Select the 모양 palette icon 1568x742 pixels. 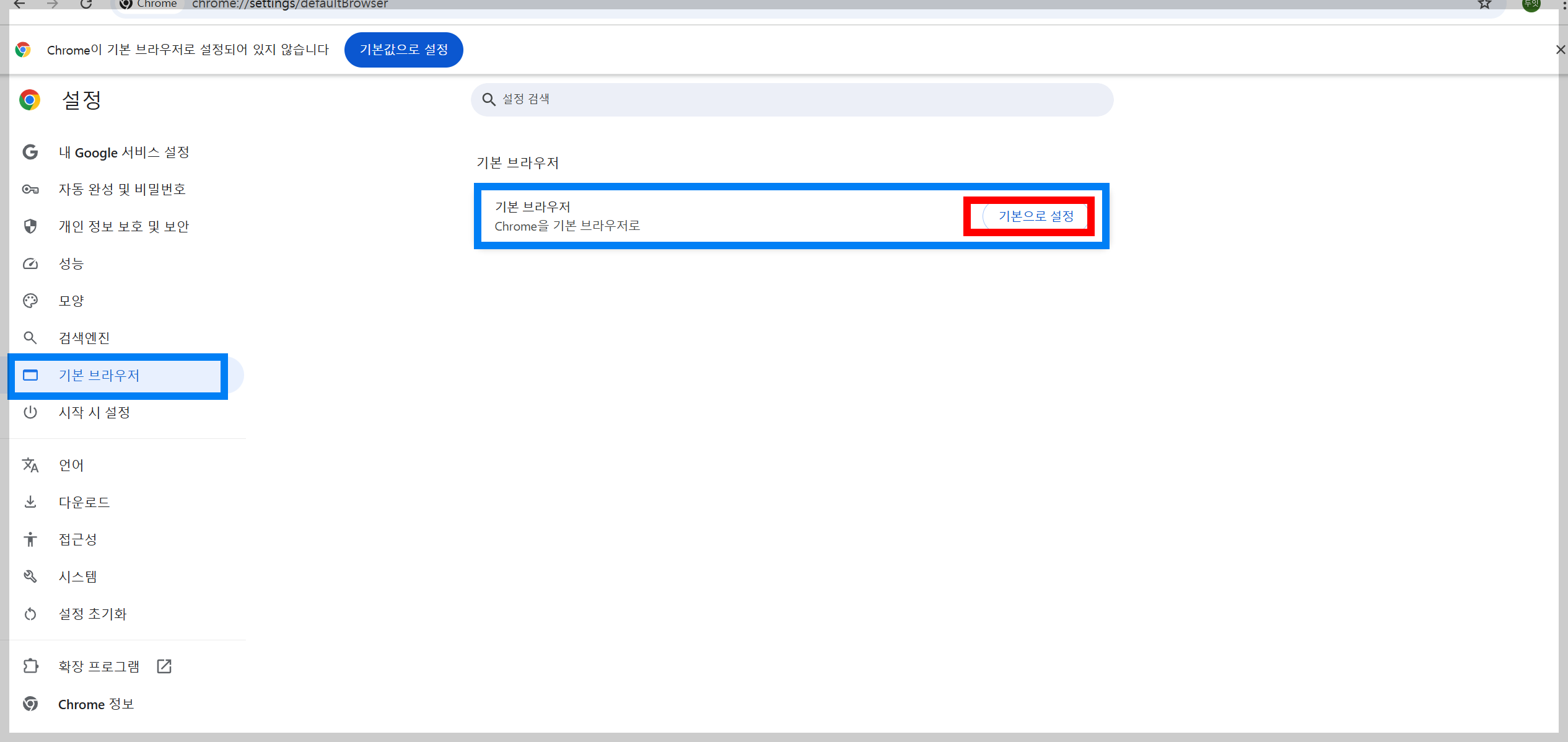coord(30,301)
